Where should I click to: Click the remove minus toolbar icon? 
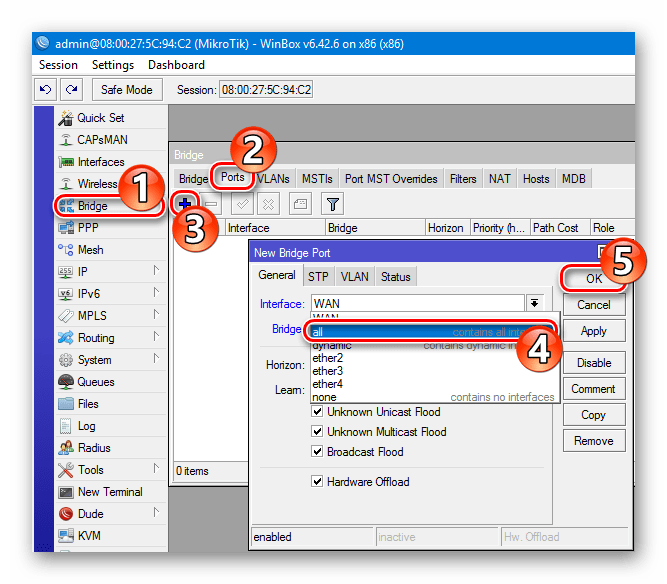[x=211, y=205]
